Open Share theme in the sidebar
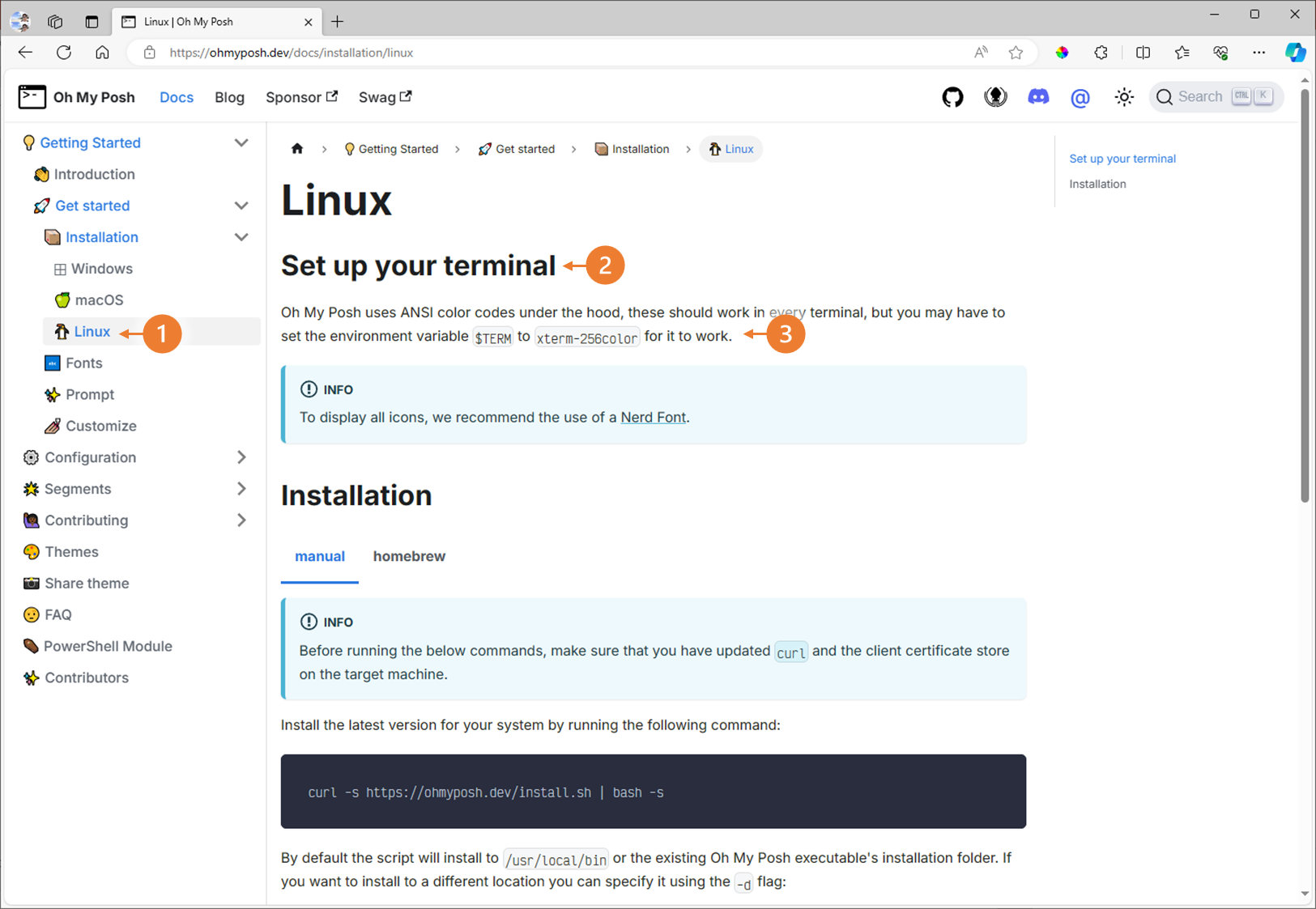This screenshot has width=1316, height=909. 76,584
